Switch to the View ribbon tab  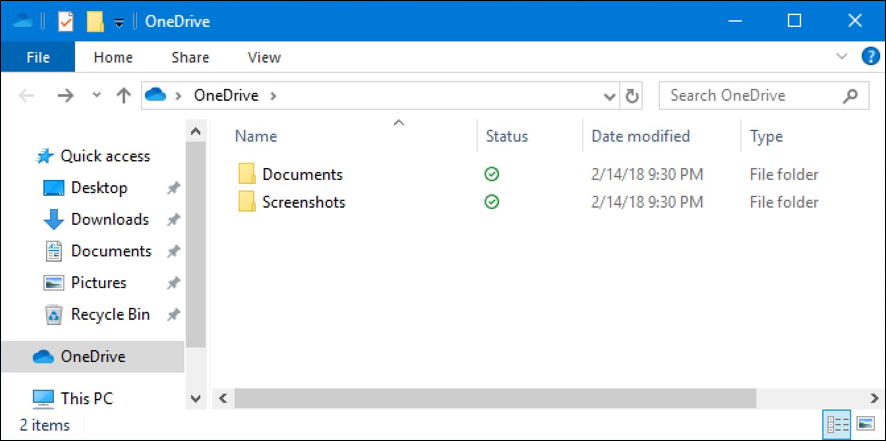click(264, 58)
